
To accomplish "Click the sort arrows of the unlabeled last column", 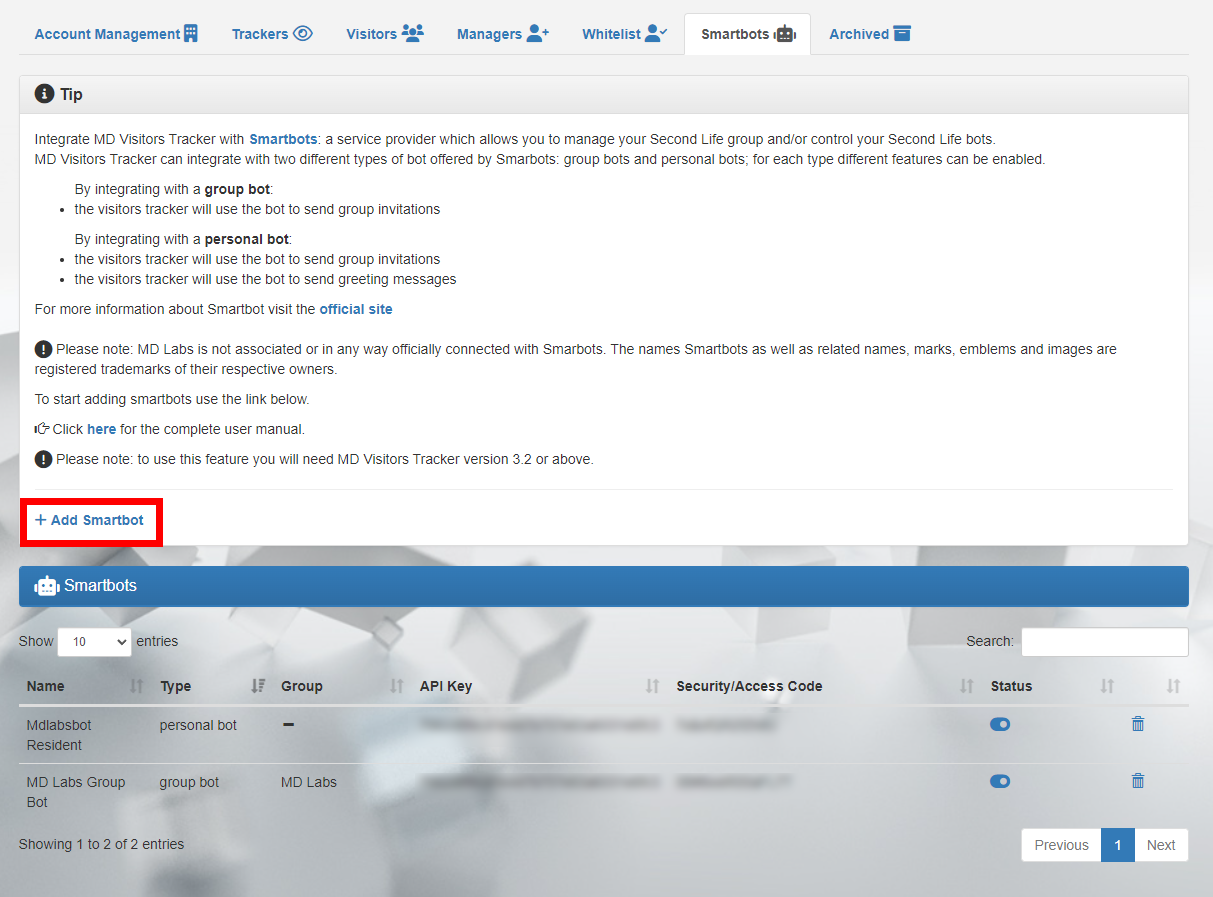I will 1173,686.
